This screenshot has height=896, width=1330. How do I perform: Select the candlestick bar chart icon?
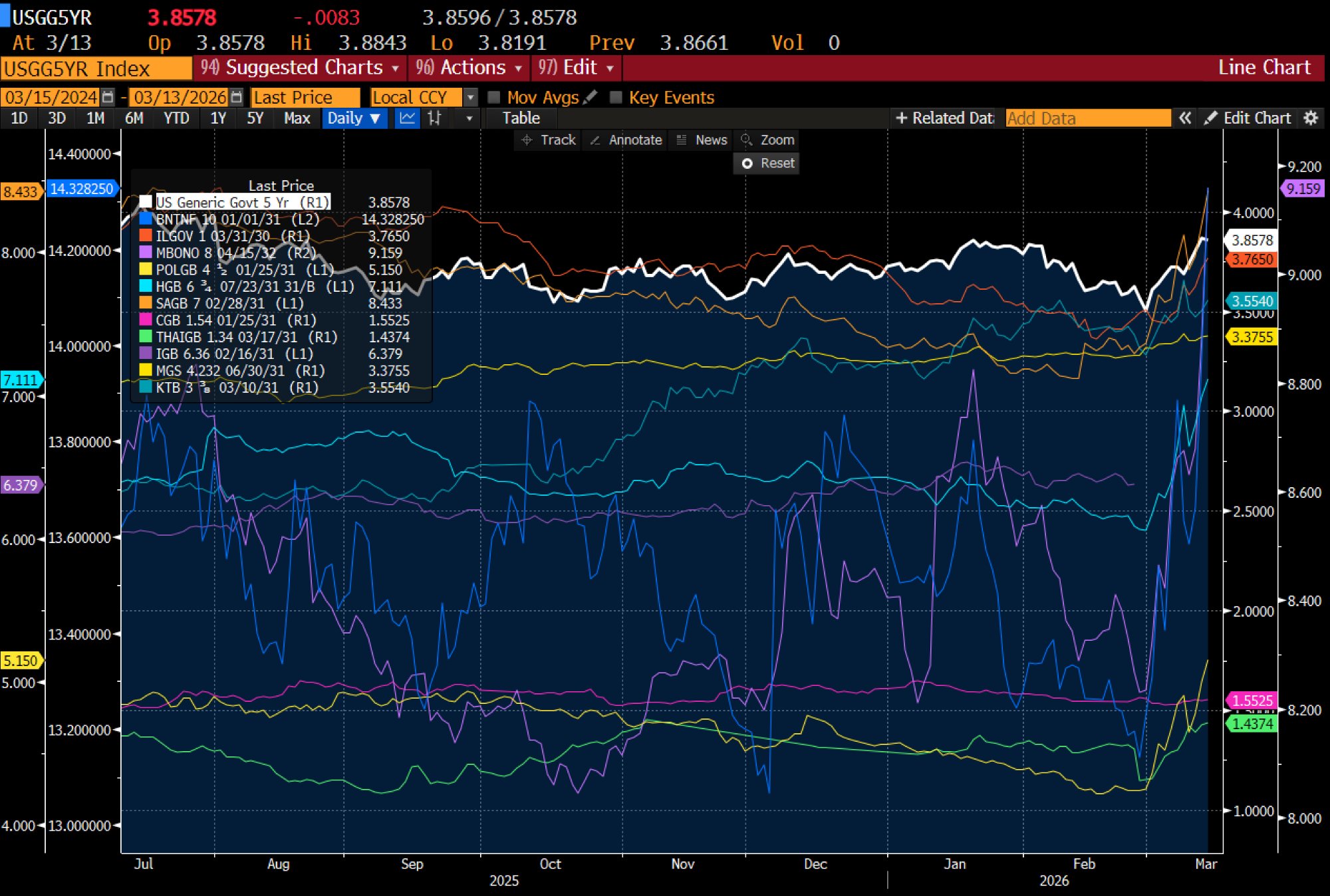click(x=435, y=118)
